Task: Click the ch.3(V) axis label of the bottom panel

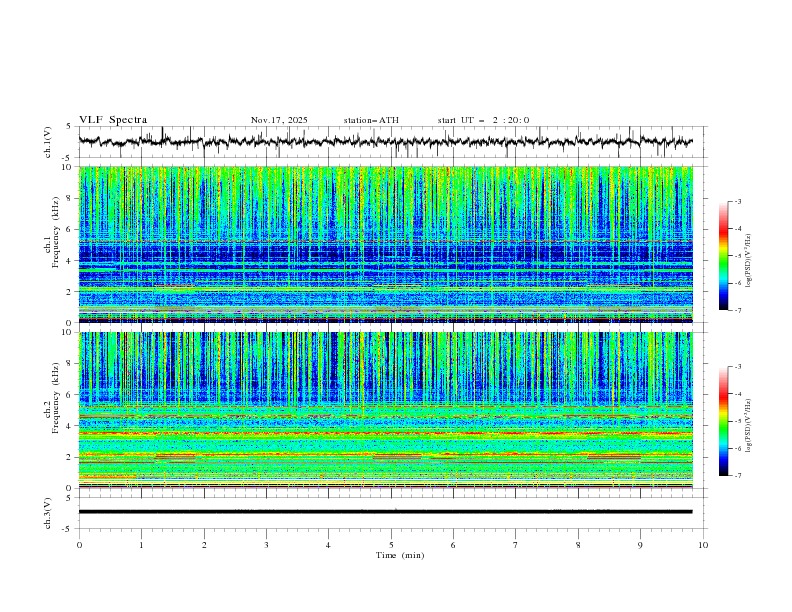Action: tap(48, 511)
